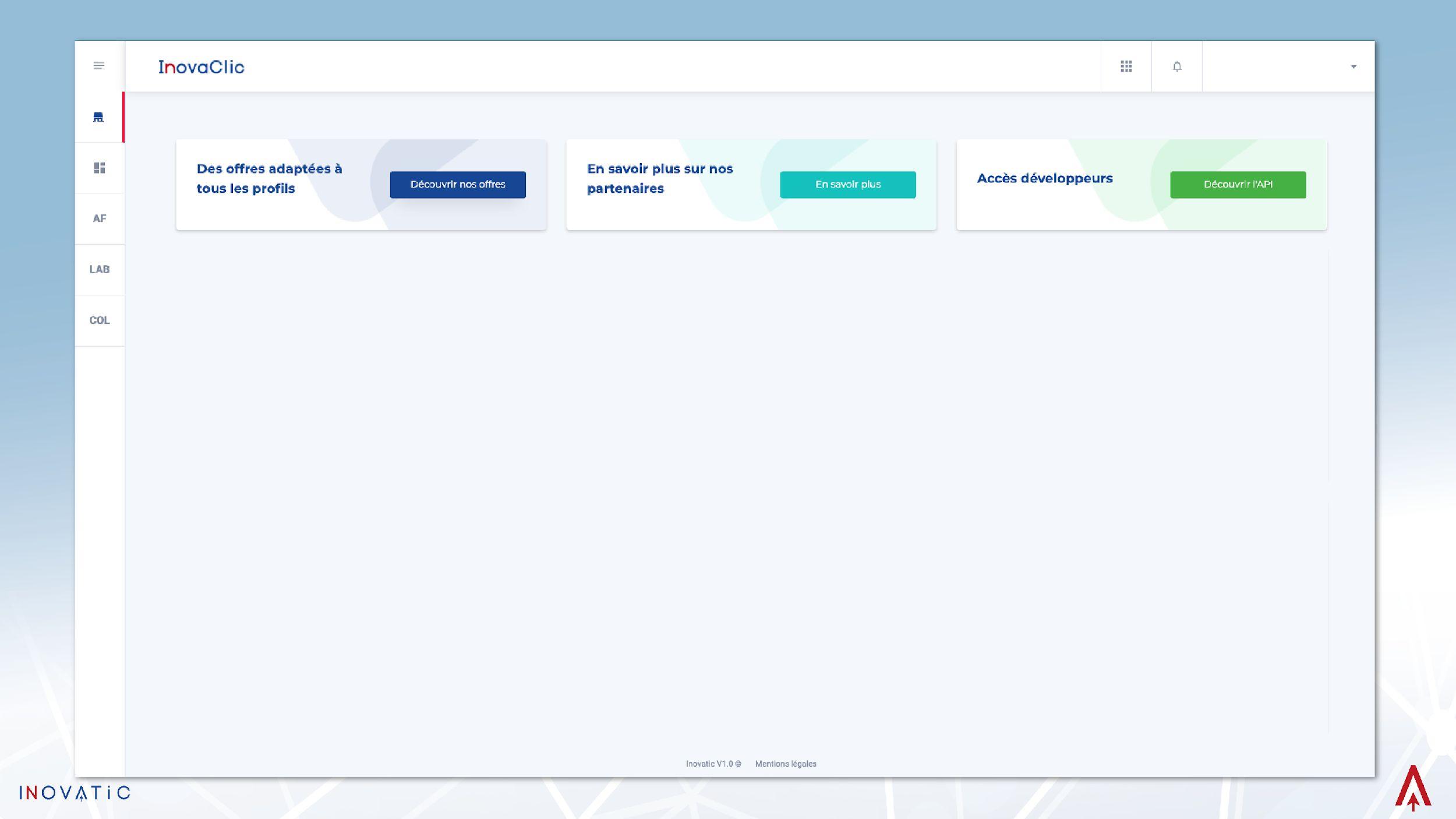1456x819 pixels.
Task: Click the InovaClic header logo
Action: pos(202,67)
